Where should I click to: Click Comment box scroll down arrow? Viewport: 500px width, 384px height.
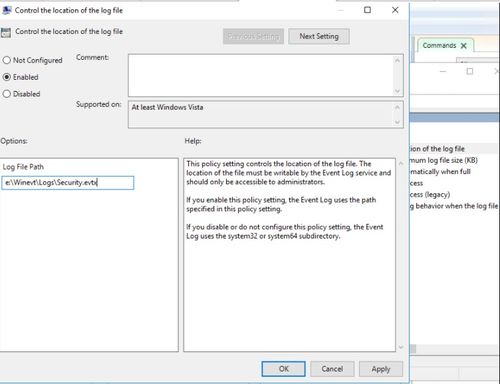pos(397,91)
